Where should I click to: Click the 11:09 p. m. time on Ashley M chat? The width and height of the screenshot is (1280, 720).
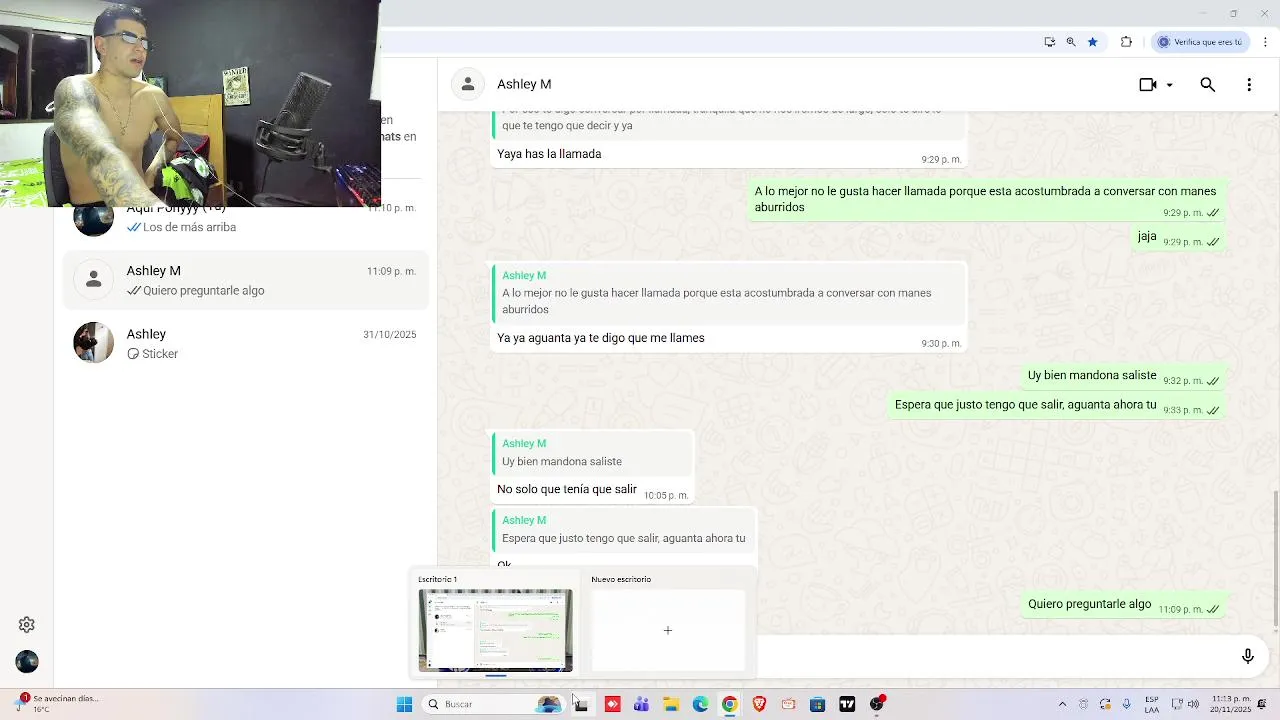pos(391,271)
